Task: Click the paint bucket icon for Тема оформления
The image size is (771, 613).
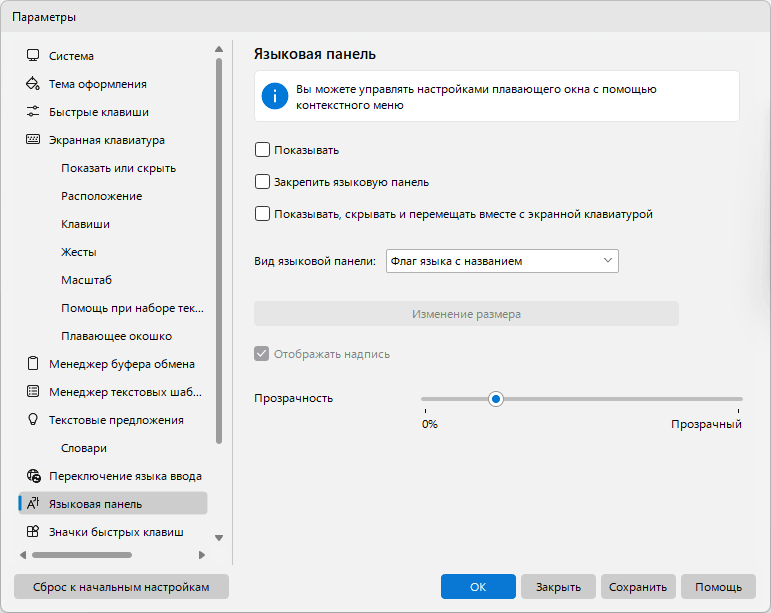Action: (x=33, y=84)
